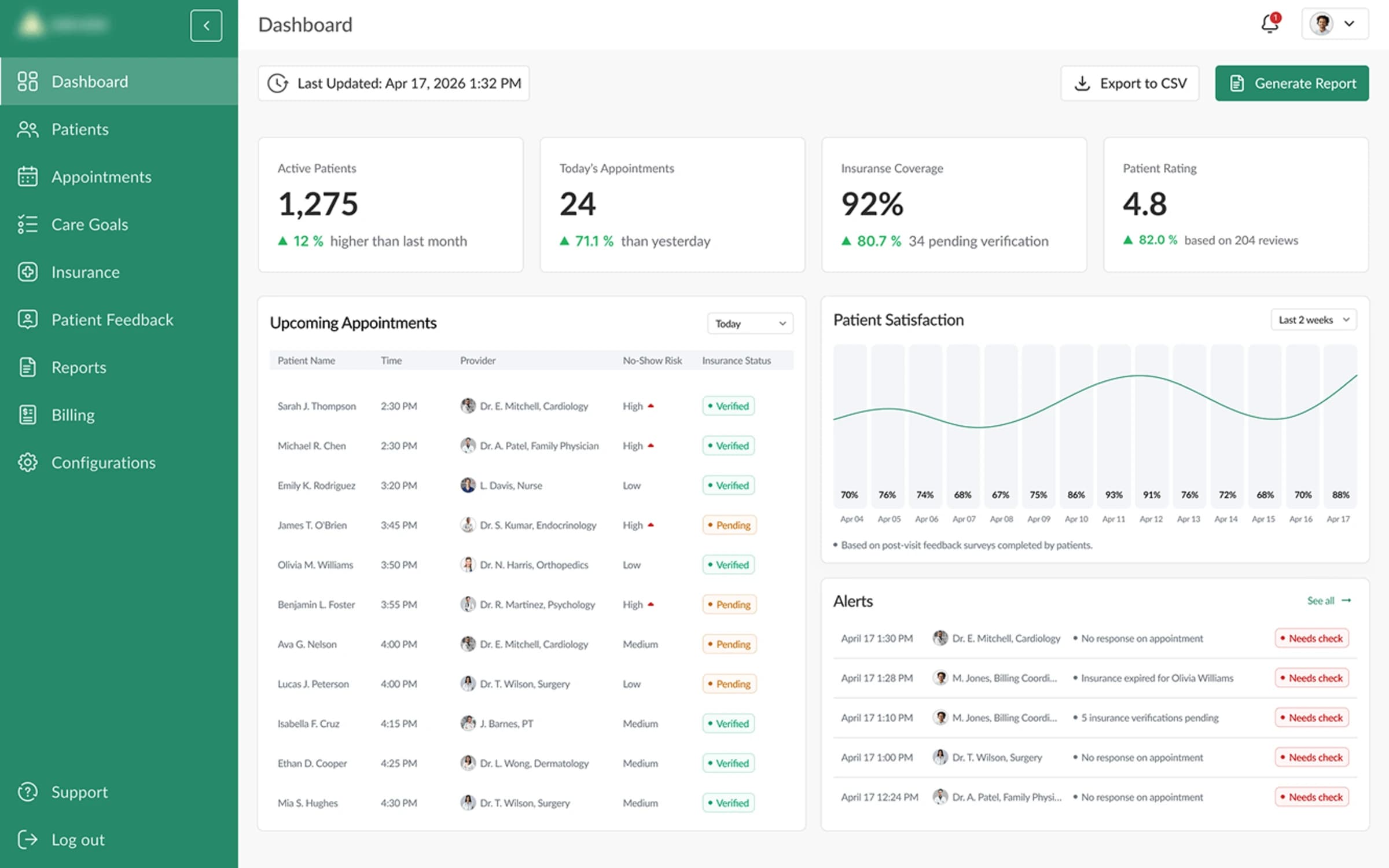Viewport: 1389px width, 868px height.
Task: Select Reports in the sidebar
Action: pos(119,367)
